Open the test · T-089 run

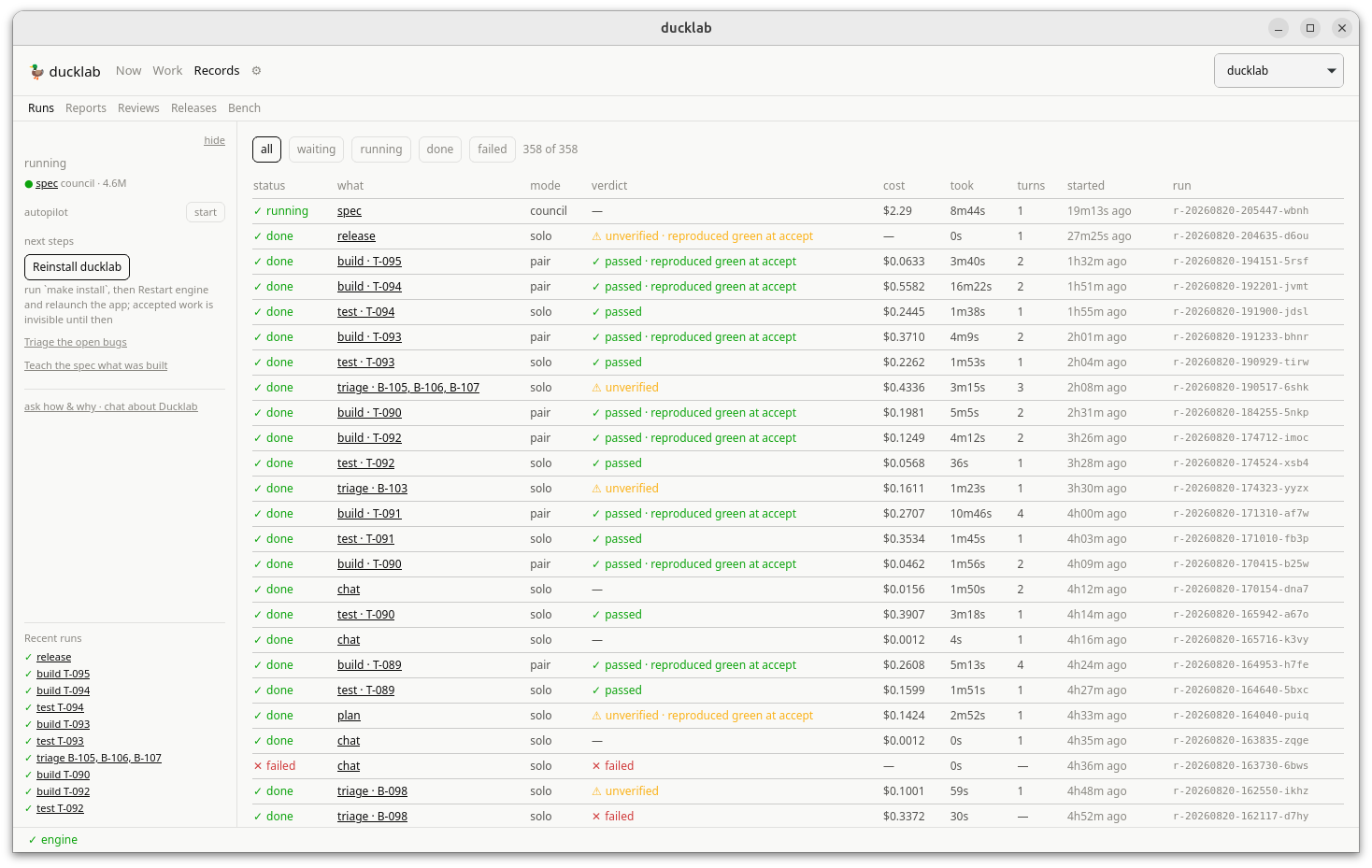coord(366,690)
